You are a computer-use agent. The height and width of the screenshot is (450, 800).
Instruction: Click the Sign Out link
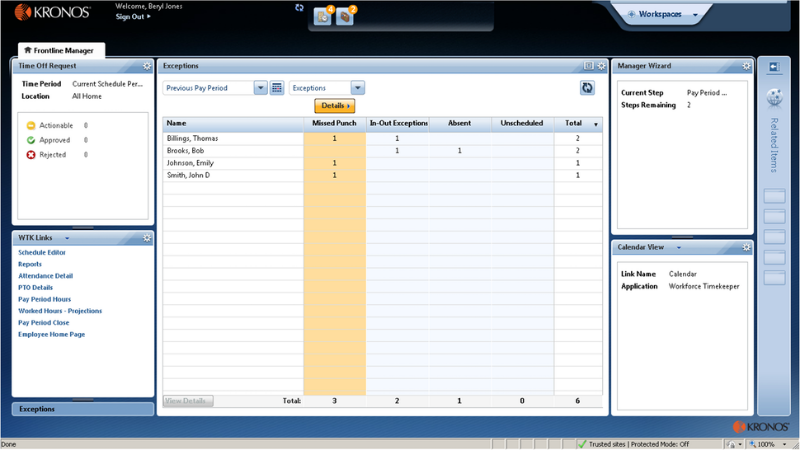coord(133,17)
